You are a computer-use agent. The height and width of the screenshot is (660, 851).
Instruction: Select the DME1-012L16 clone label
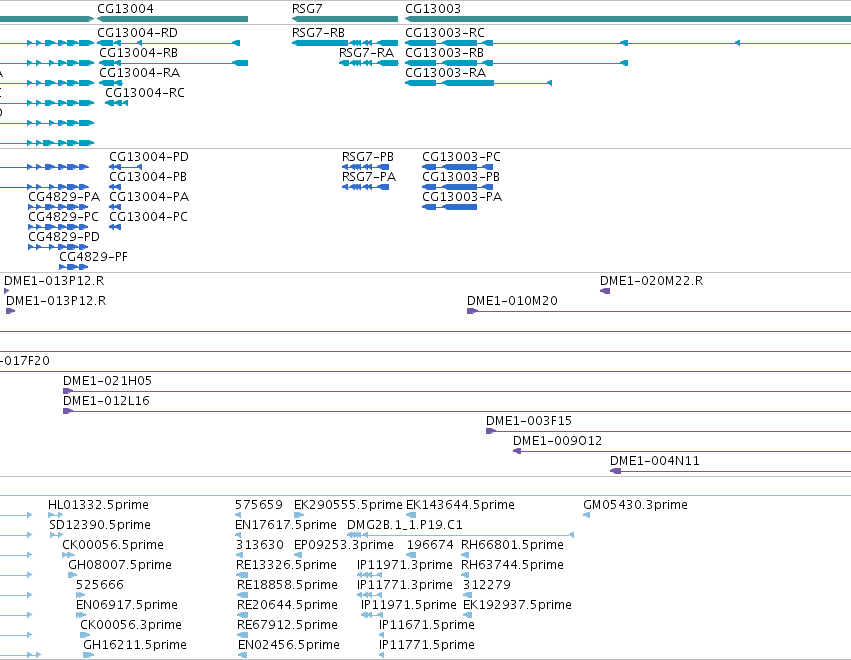coord(106,401)
